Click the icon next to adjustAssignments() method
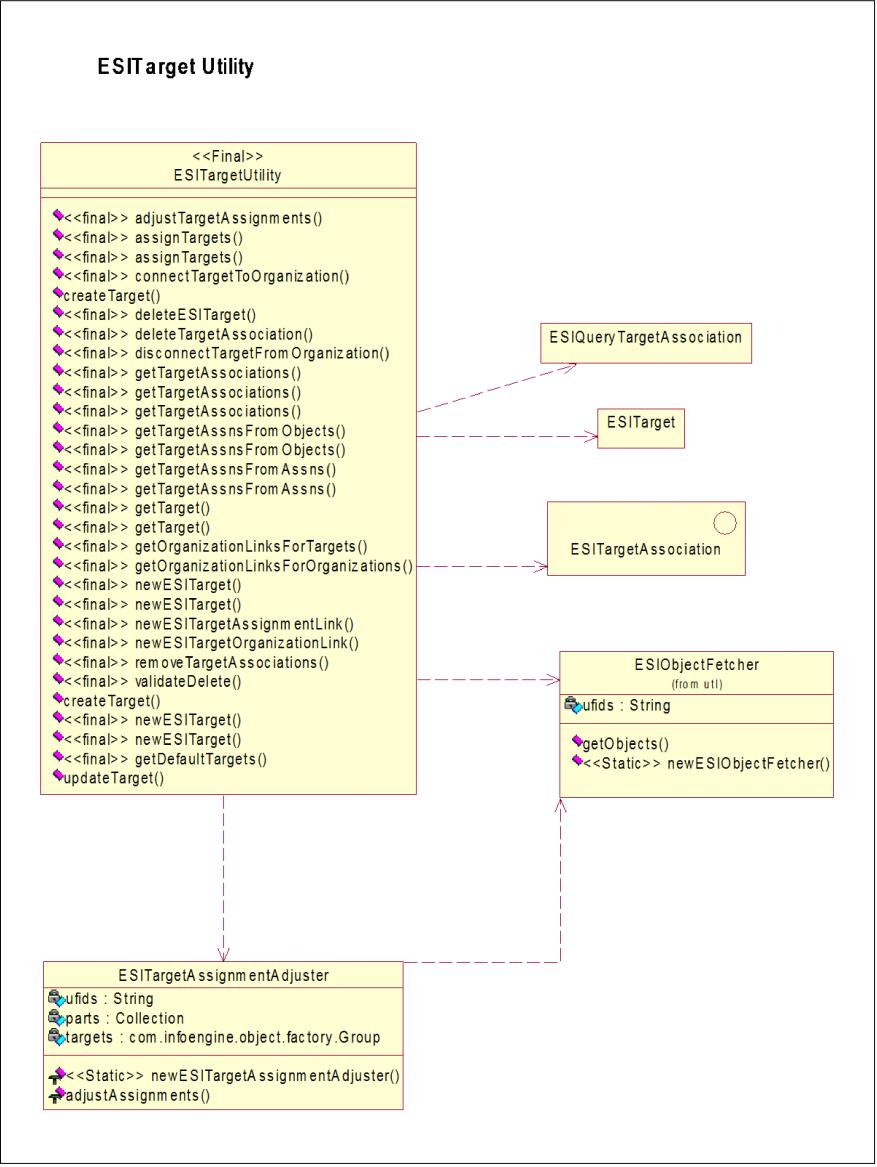This screenshot has height=1167, width=877. click(x=57, y=1096)
